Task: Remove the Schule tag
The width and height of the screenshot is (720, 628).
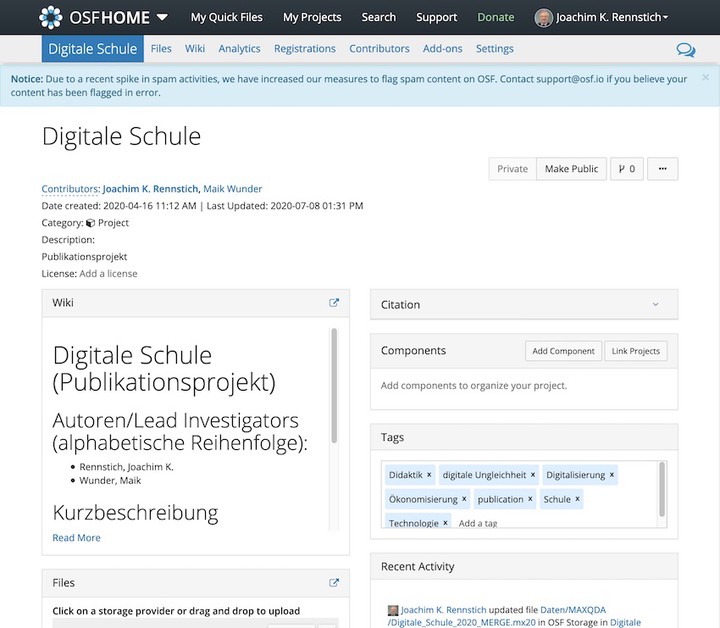Action: click(577, 499)
